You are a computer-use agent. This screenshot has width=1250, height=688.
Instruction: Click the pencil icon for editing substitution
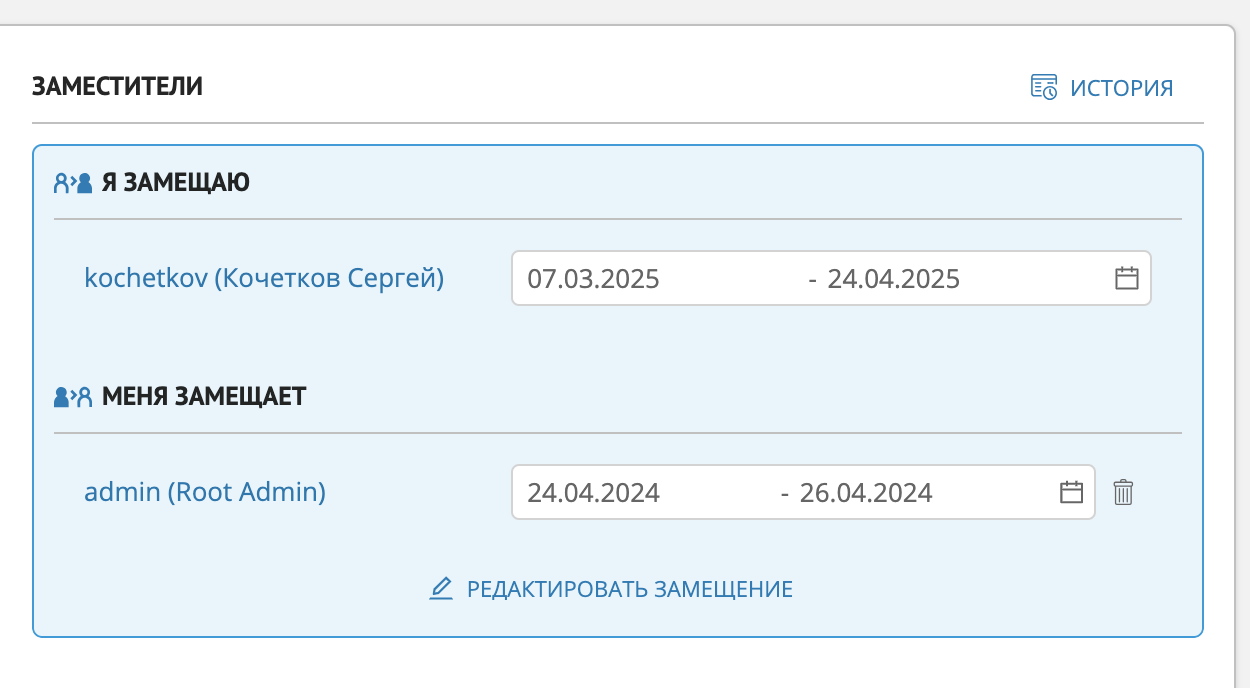[441, 589]
